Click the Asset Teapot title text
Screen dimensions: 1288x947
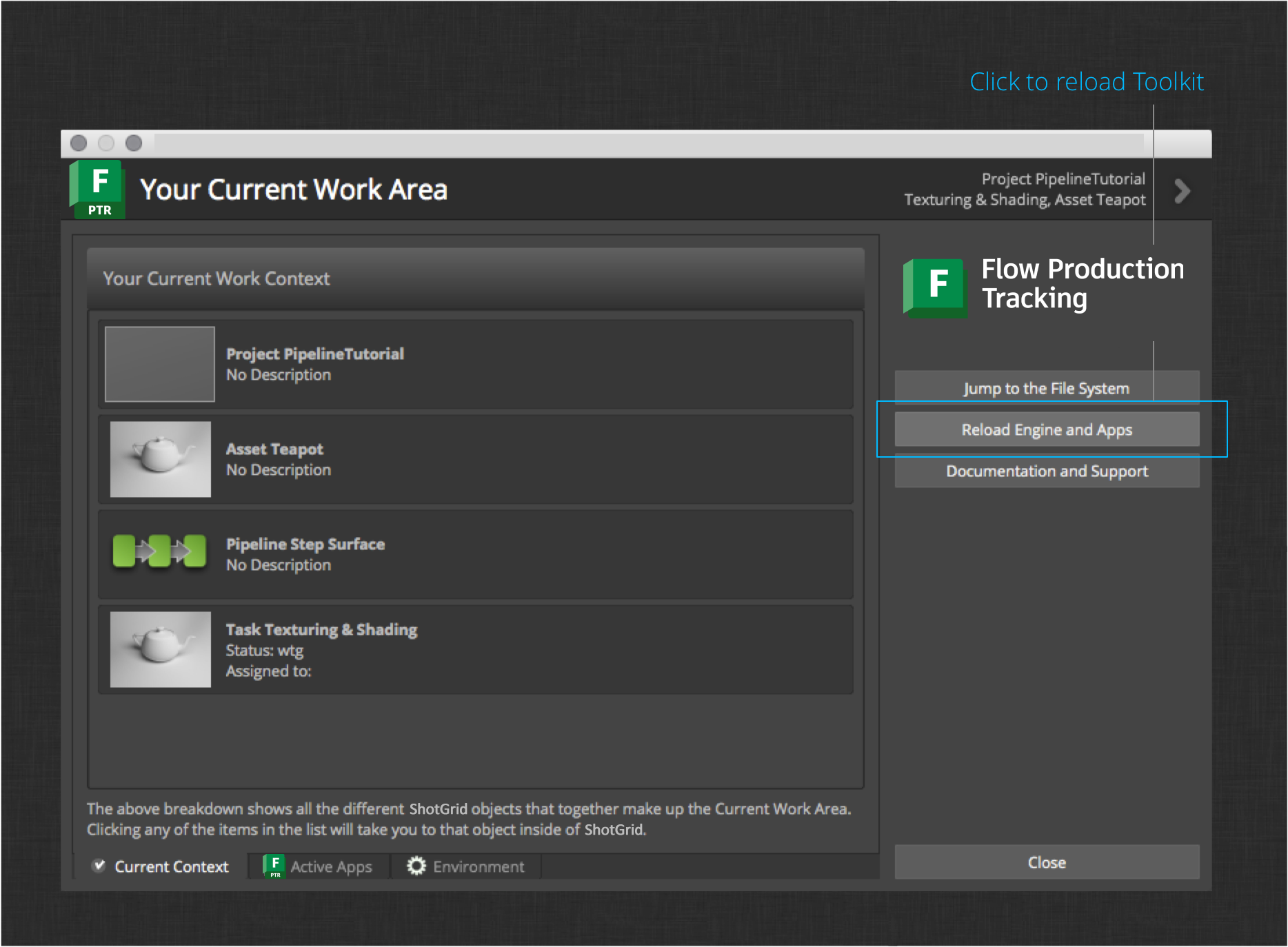[274, 449]
